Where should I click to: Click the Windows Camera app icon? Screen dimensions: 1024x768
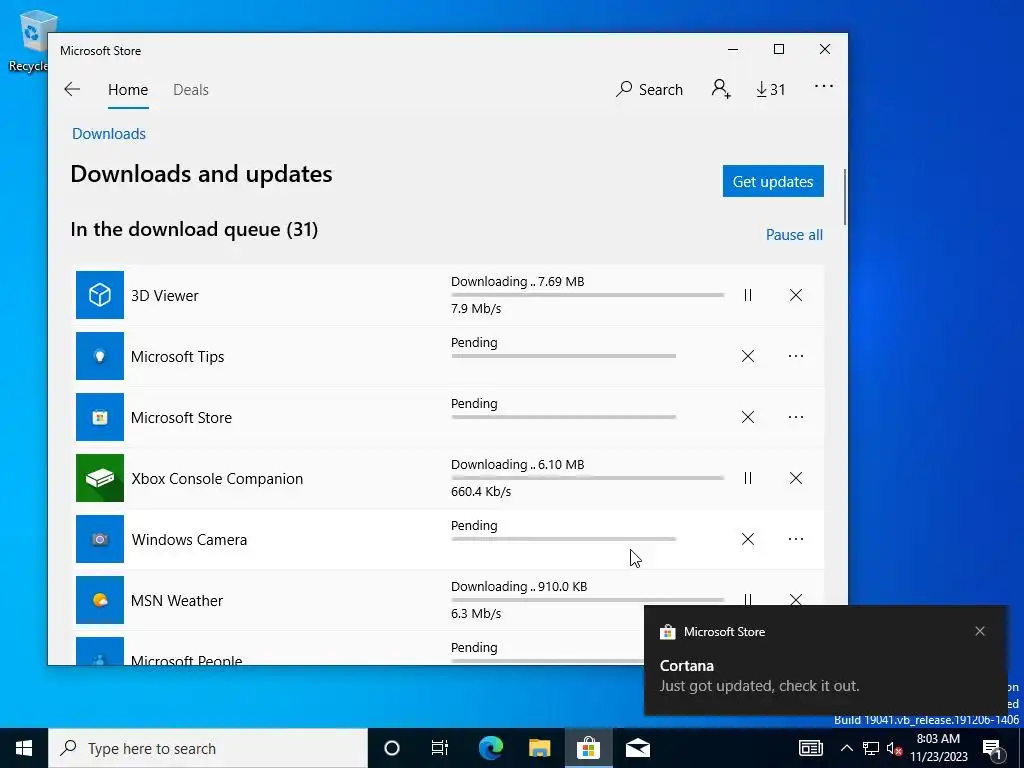tap(100, 539)
